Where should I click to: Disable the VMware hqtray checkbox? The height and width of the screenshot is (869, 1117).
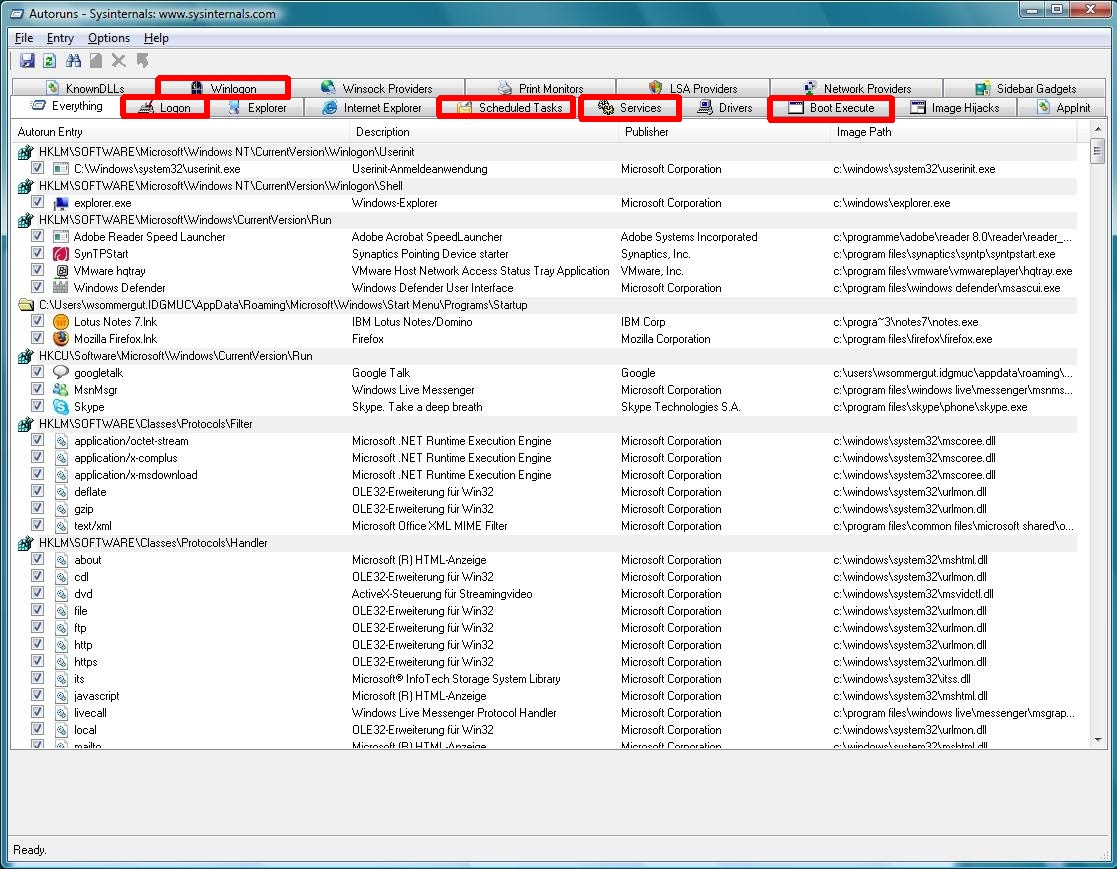(x=38, y=270)
